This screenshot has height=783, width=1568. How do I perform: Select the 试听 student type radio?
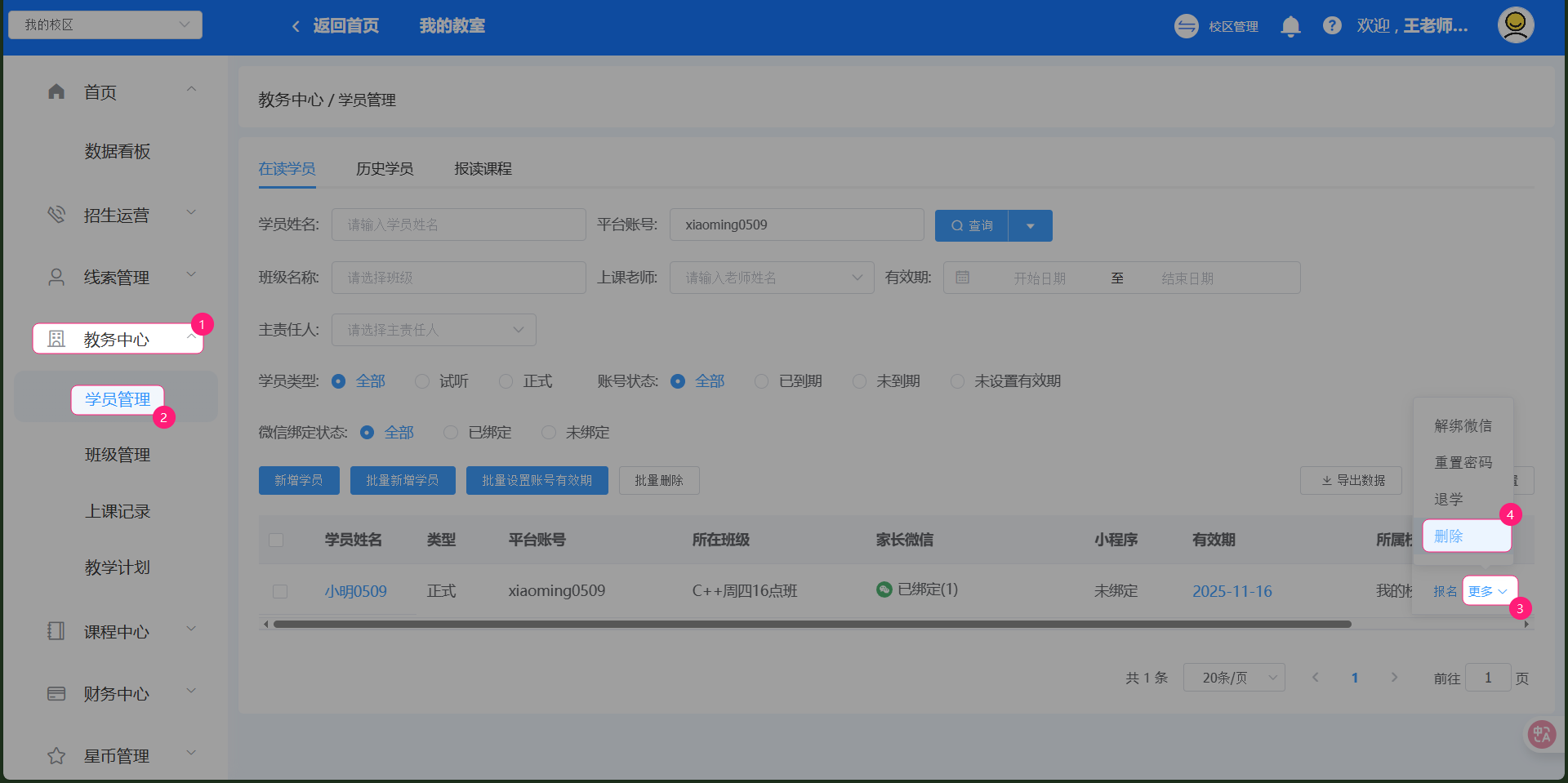tap(422, 381)
